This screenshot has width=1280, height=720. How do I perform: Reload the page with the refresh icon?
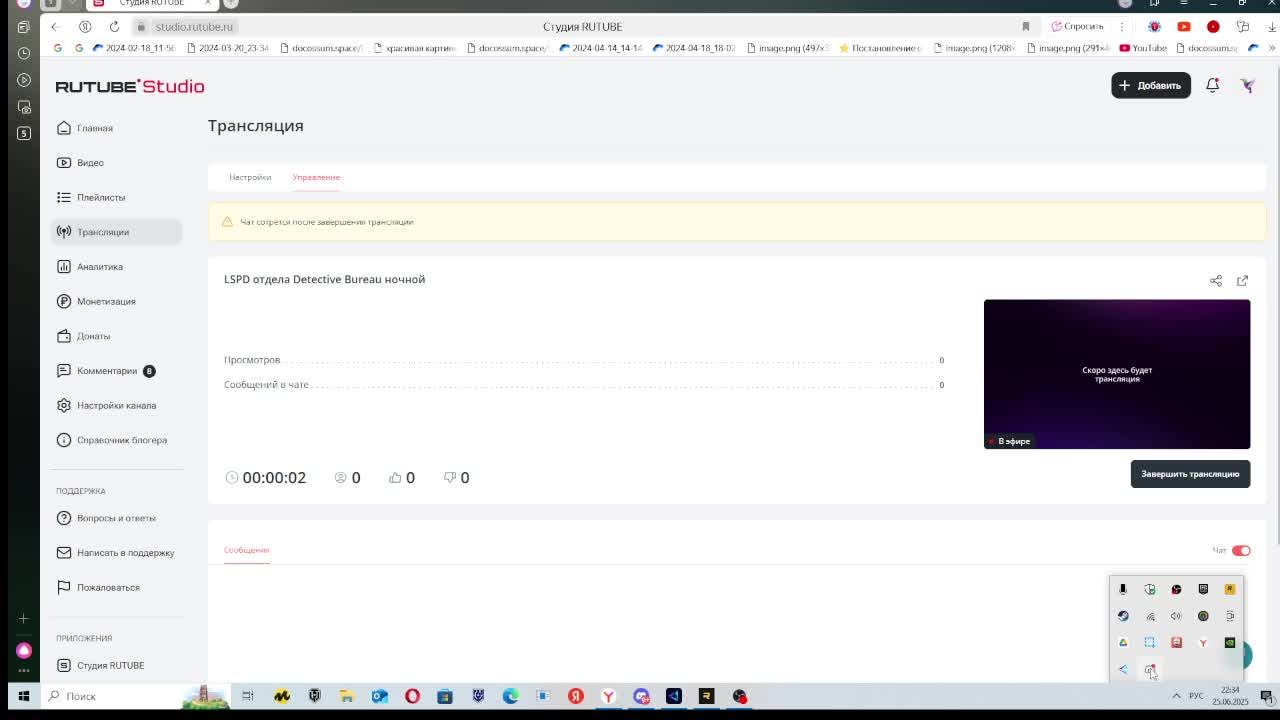tap(114, 26)
